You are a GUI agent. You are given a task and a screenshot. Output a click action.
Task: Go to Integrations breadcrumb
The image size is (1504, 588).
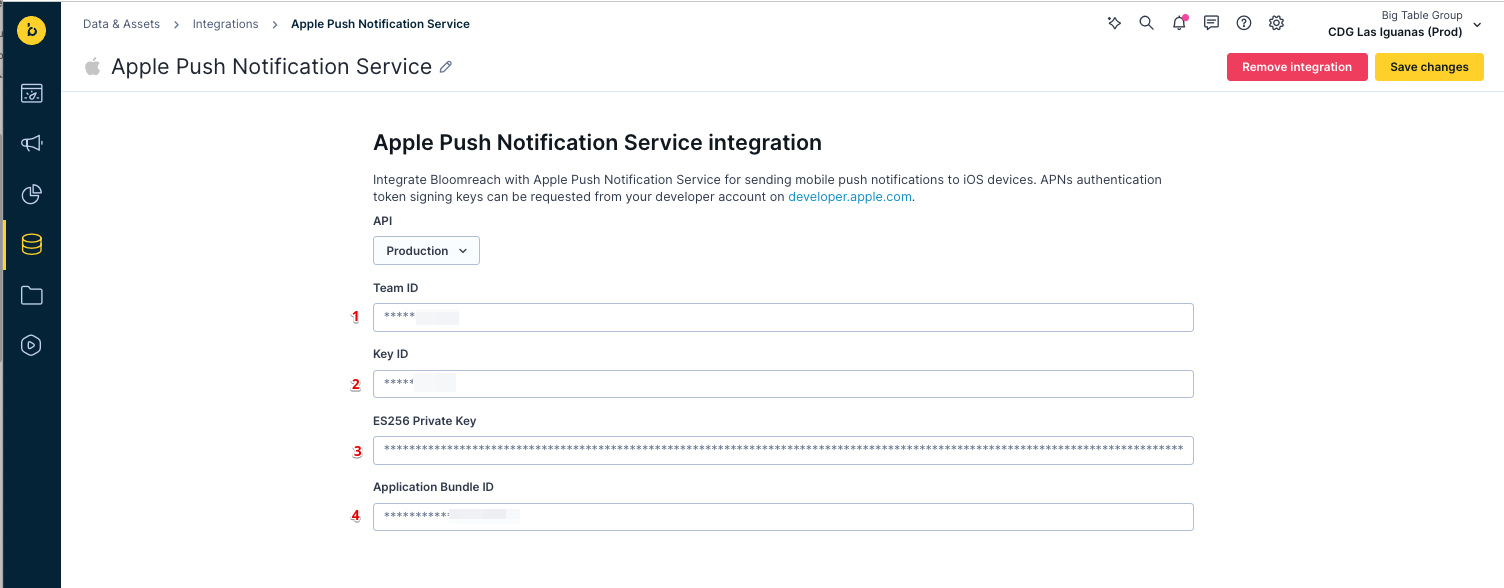point(225,24)
